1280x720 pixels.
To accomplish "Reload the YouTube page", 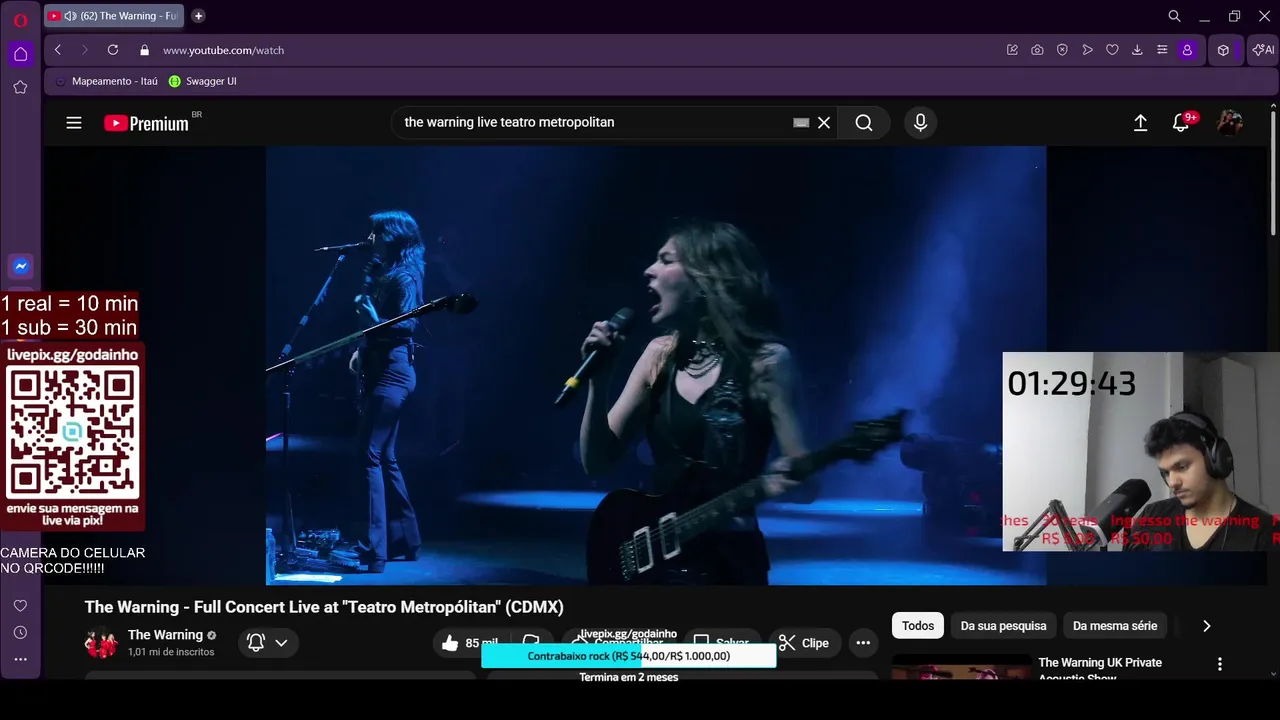I will point(113,50).
